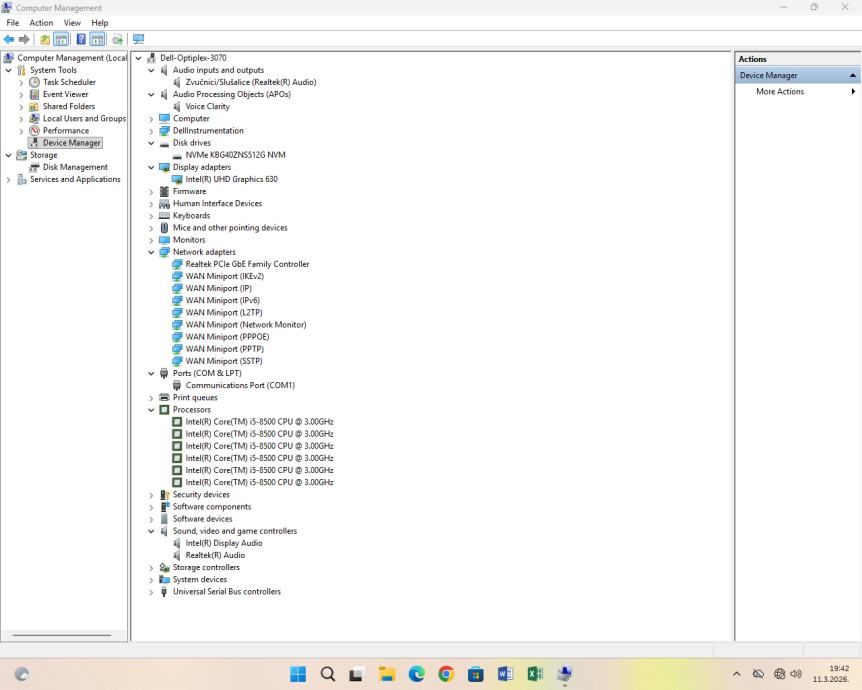Screen dimensions: 862x690
Task: Select WAN Miniport (SSTP) adapter
Action: 224,361
